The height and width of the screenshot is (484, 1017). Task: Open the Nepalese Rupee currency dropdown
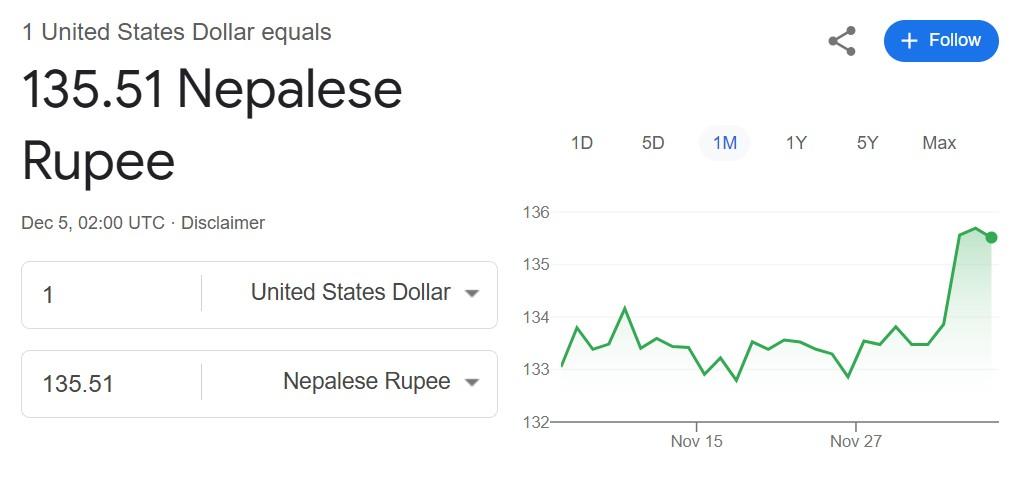coord(381,382)
